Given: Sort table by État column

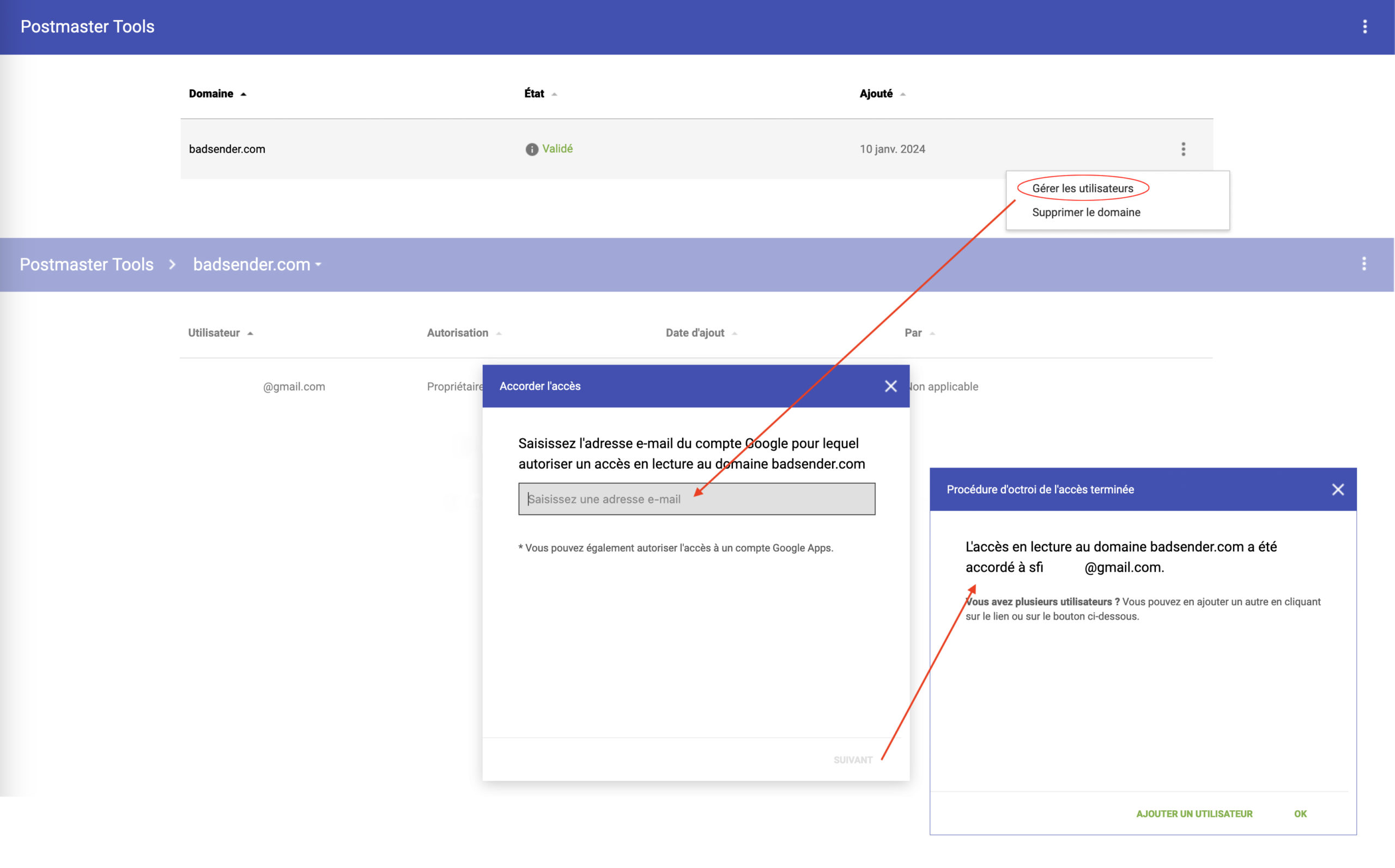Looking at the screenshot, I should coord(540,94).
